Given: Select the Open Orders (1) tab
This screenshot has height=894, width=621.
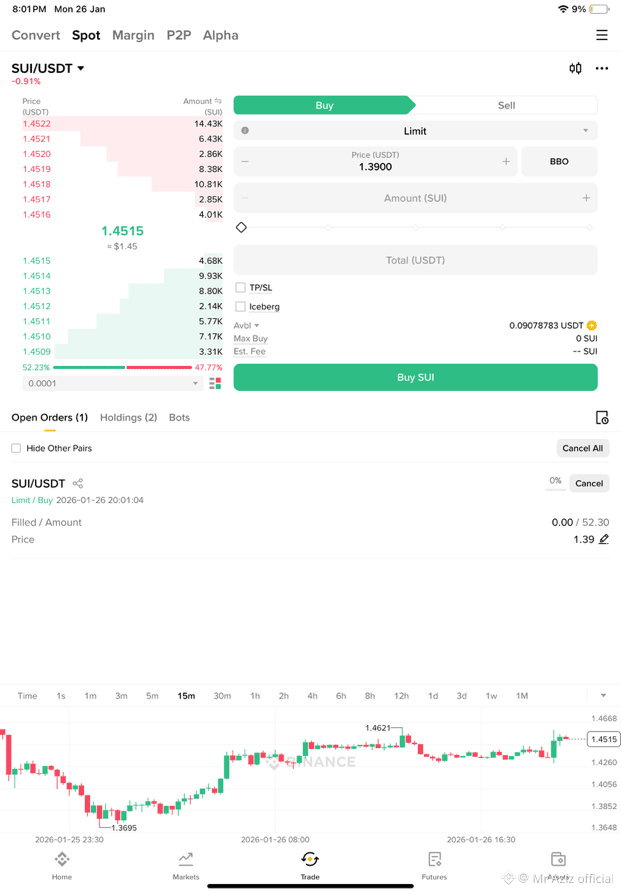Looking at the screenshot, I should [50, 417].
